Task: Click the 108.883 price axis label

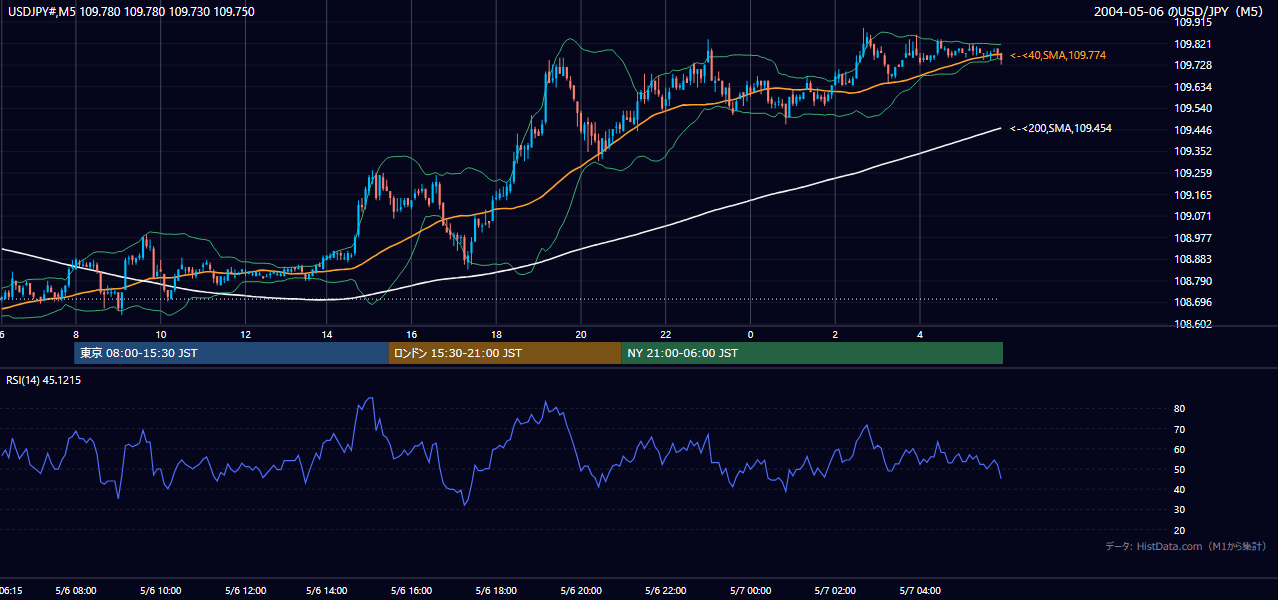Action: 1193,260
